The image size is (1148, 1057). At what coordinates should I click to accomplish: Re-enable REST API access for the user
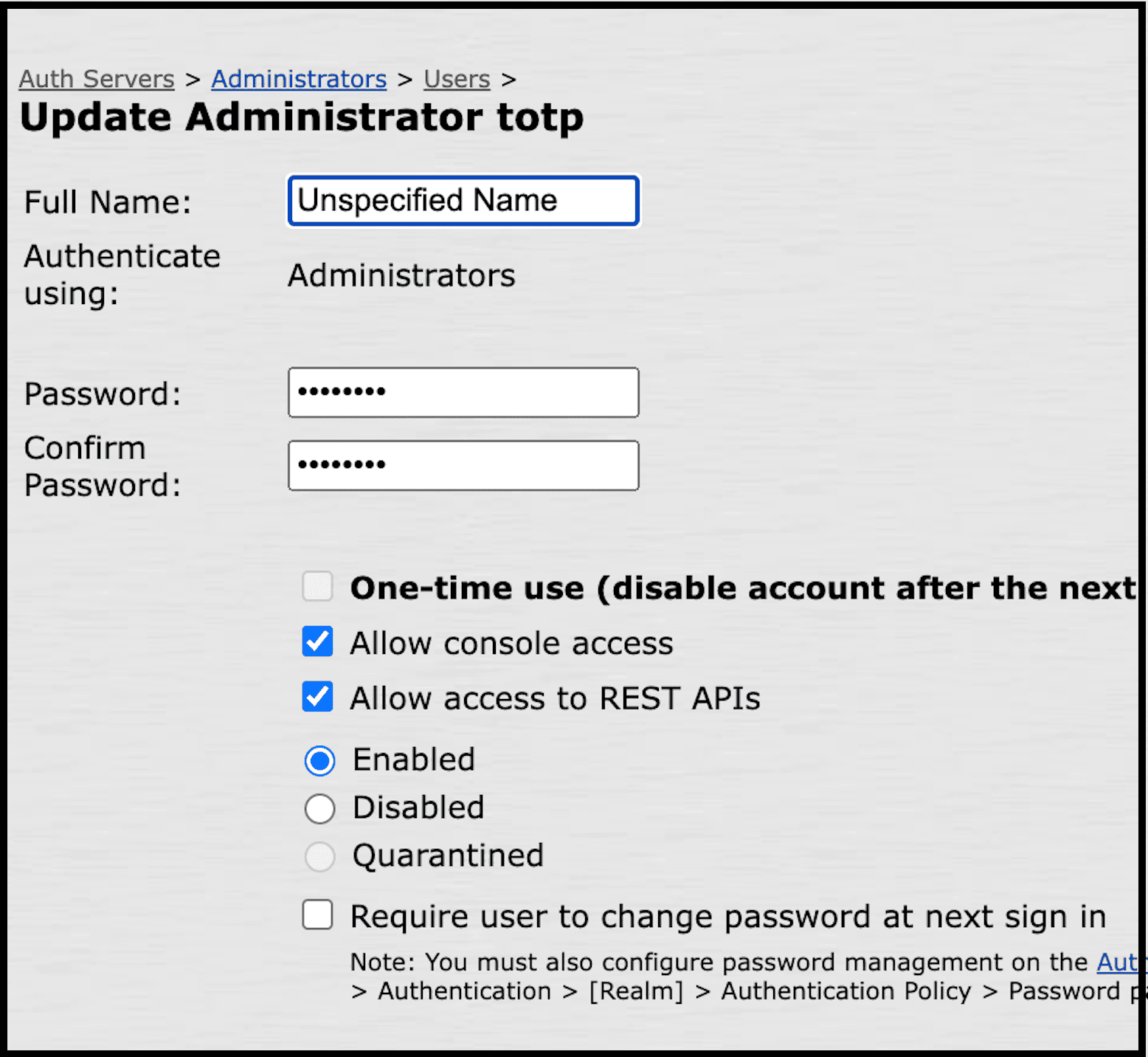(317, 697)
